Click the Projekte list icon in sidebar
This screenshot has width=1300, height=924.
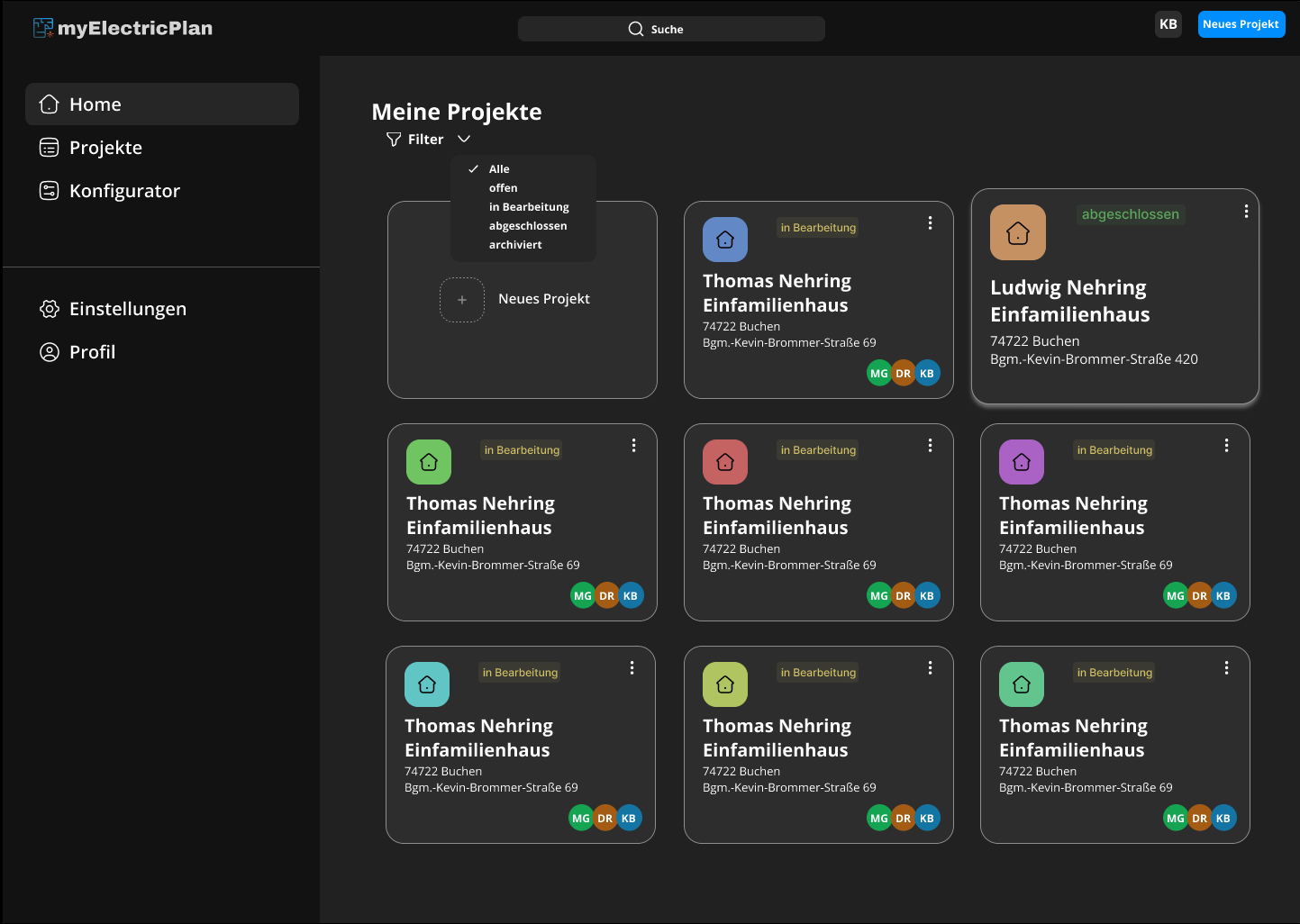click(x=50, y=148)
